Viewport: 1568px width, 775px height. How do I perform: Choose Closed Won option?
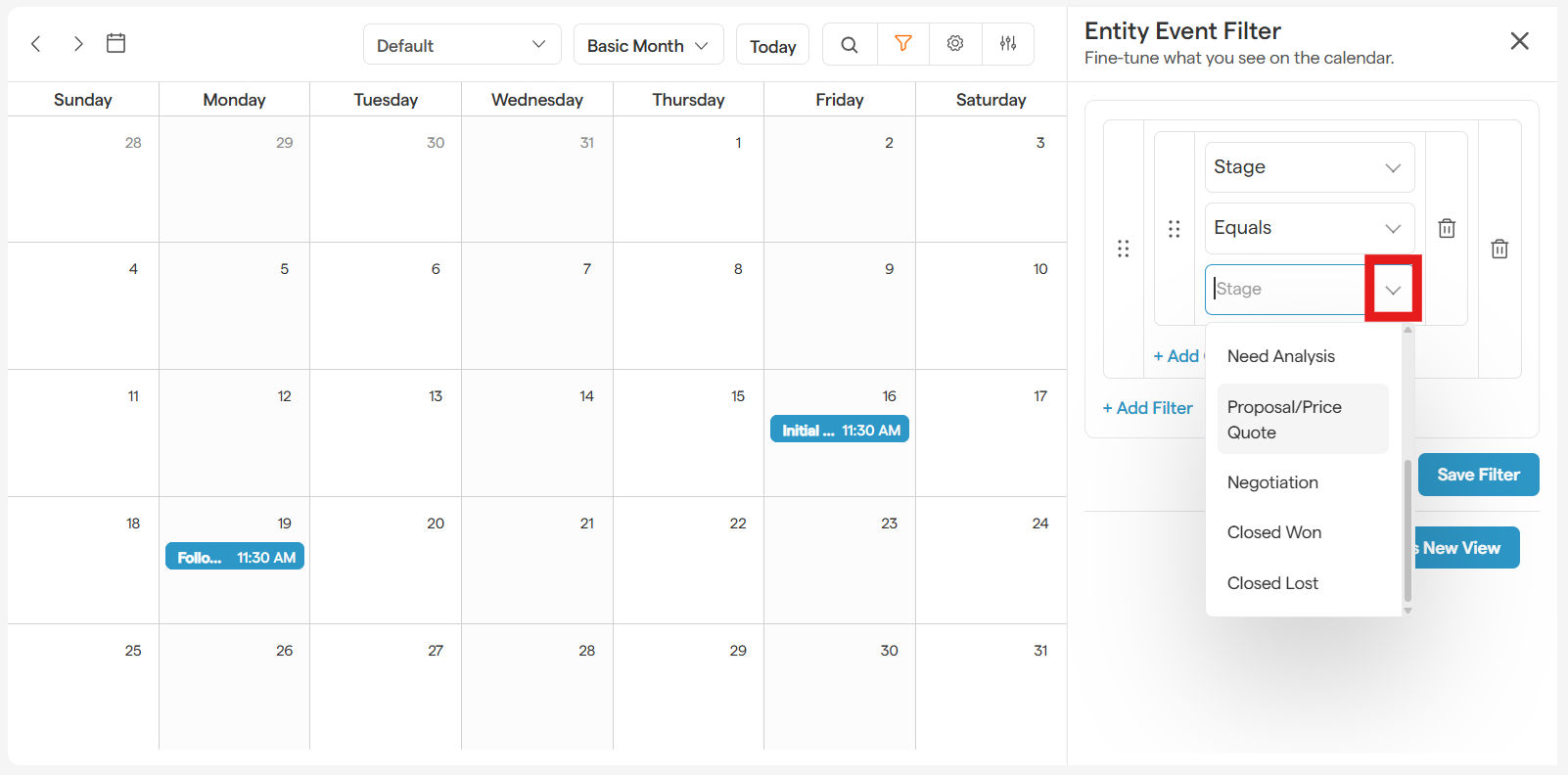[1274, 532]
